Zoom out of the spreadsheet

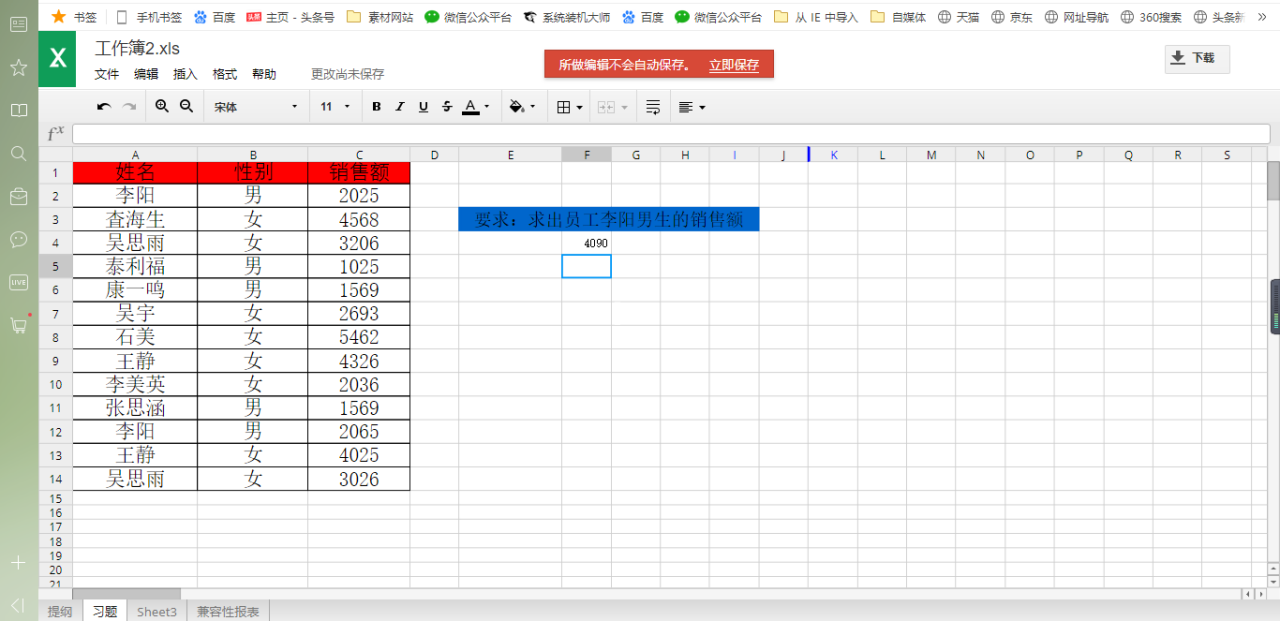(x=186, y=106)
